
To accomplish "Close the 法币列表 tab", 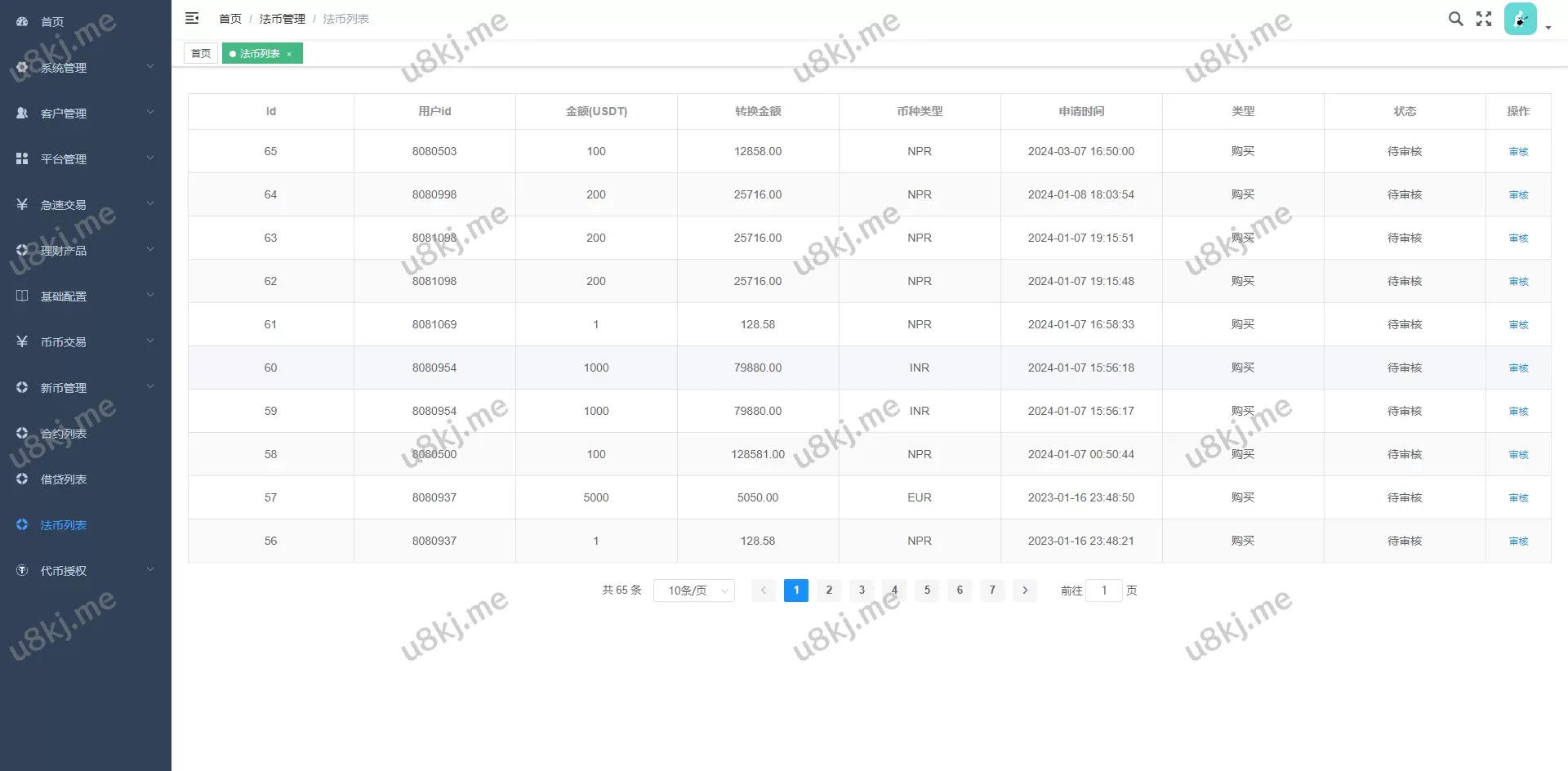I will click(289, 54).
